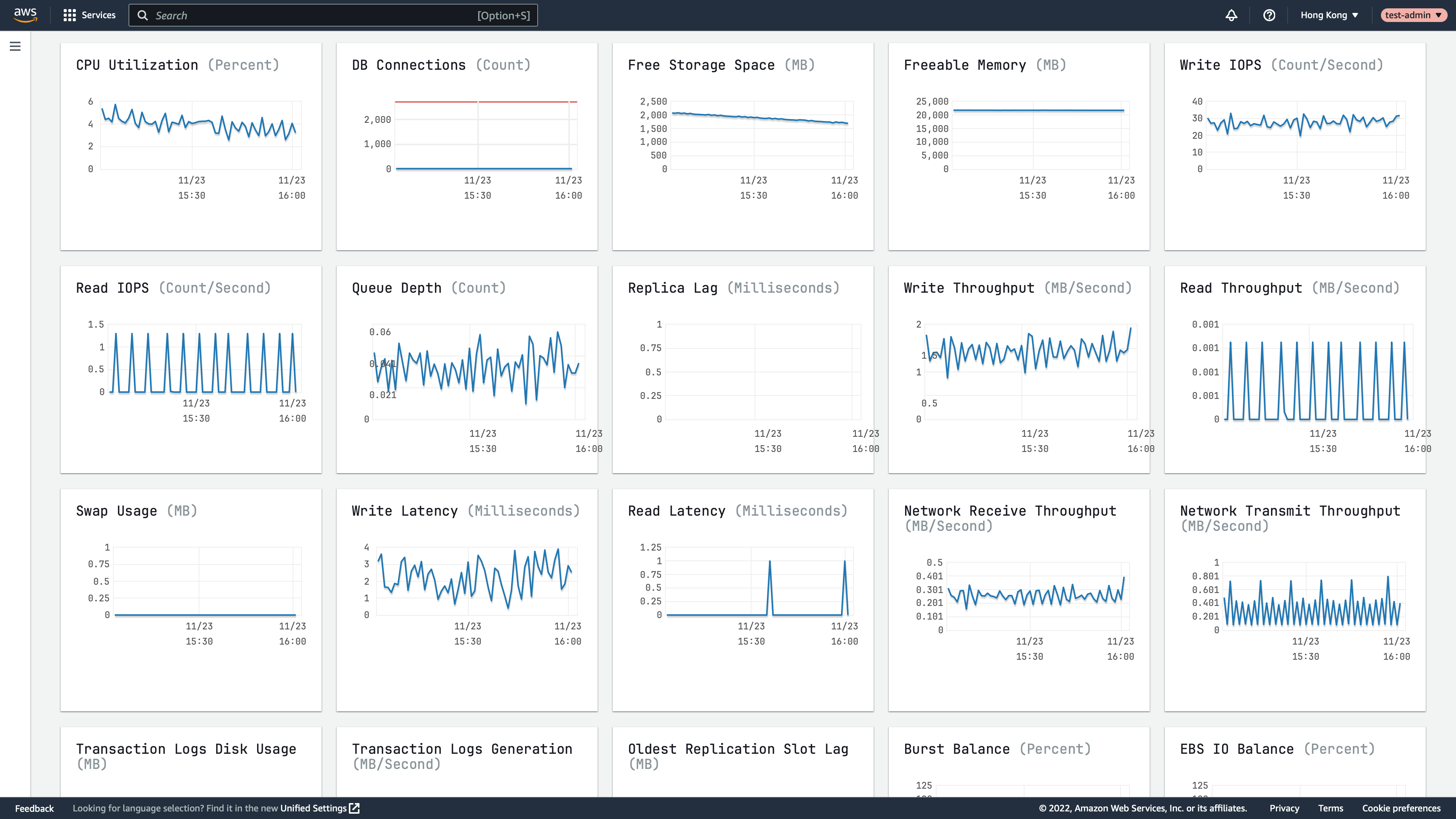Screen dimensions: 1456x819
Task: Open the CPU Utilization chart widget
Action: (x=191, y=147)
